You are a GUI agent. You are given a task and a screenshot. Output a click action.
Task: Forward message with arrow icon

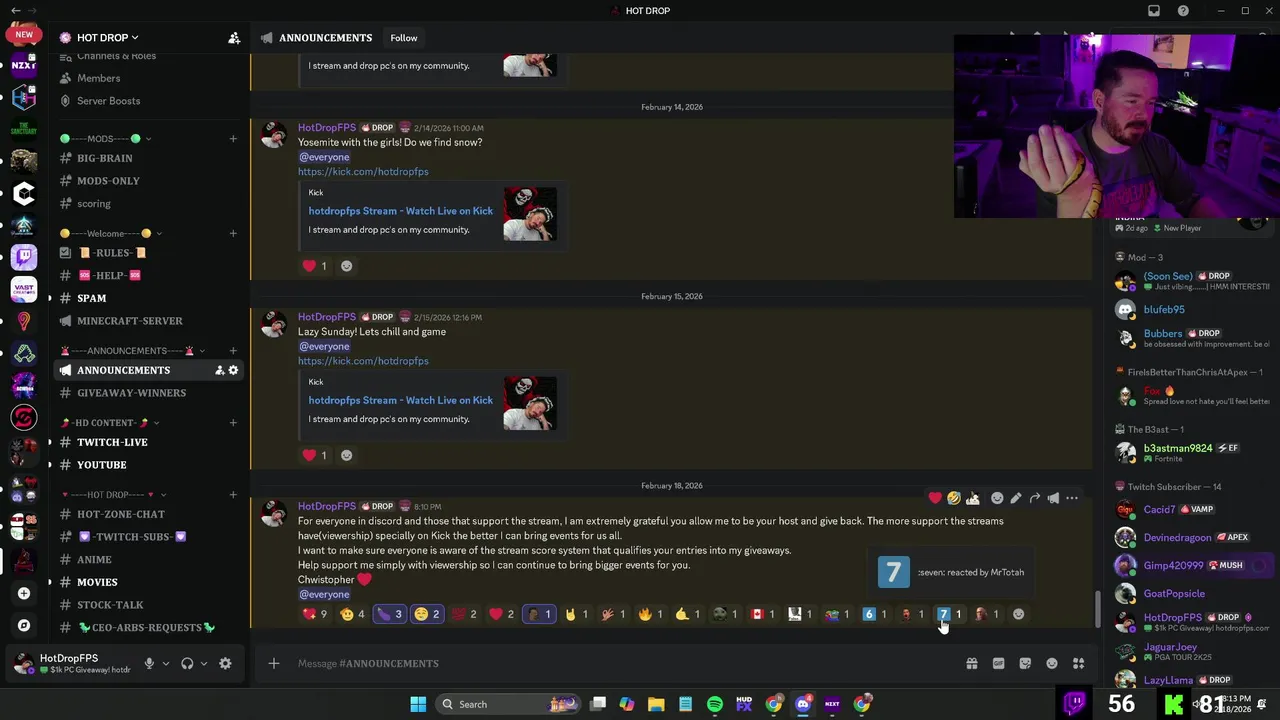pos(1035,498)
